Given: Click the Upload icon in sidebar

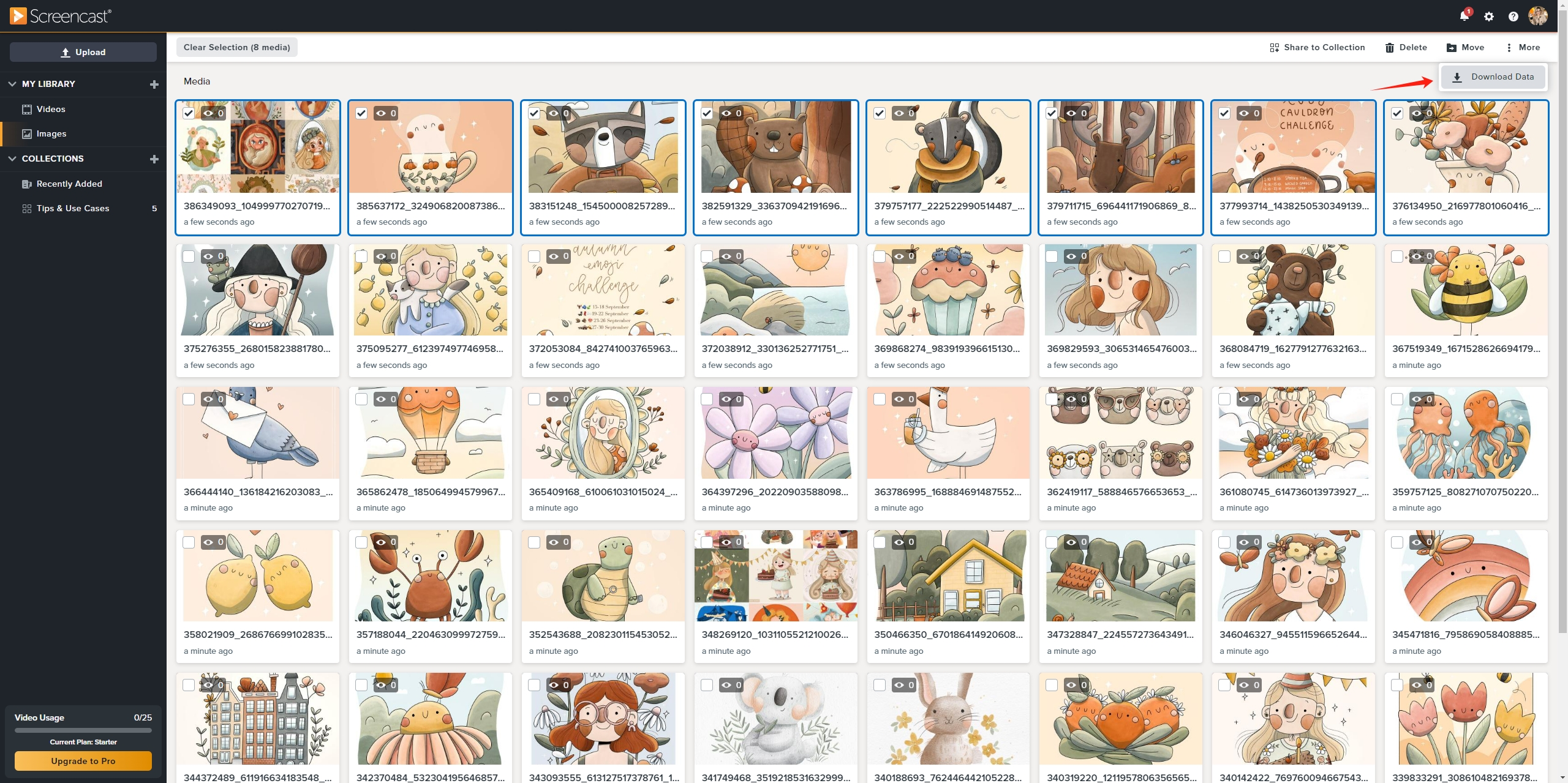Looking at the screenshot, I should pyautogui.click(x=65, y=51).
